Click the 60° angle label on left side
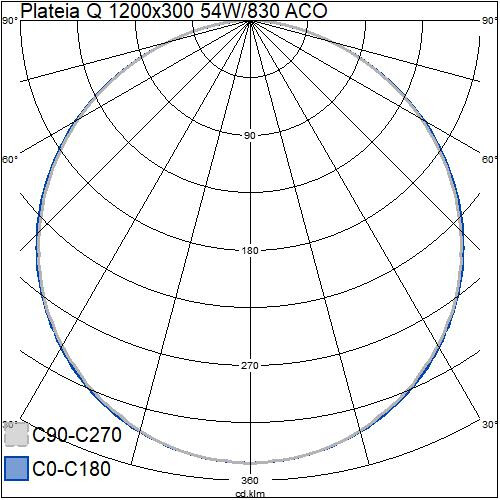This screenshot has width=500, height=500. [10, 160]
